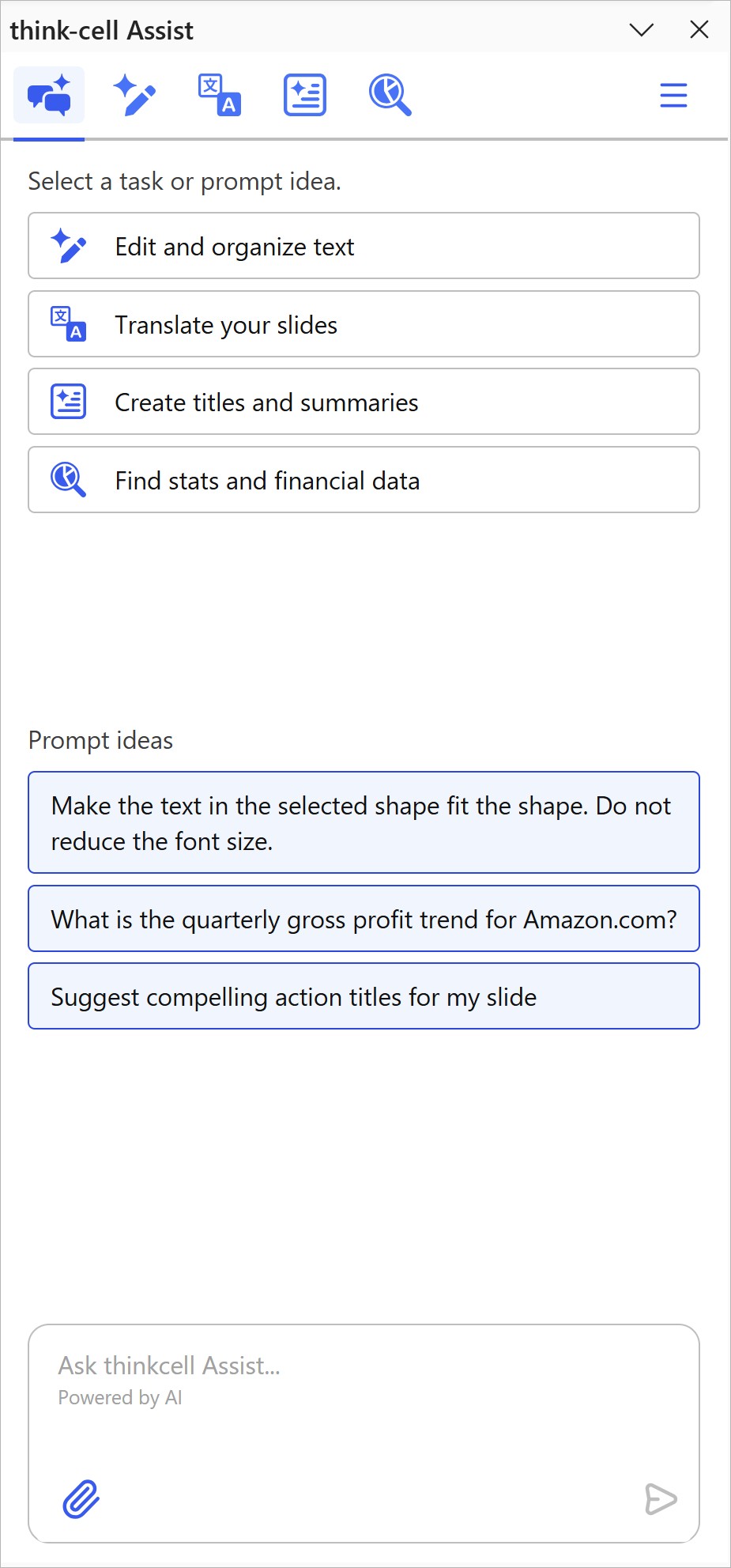Pick Suggest compelling action titles prompt

(364, 996)
